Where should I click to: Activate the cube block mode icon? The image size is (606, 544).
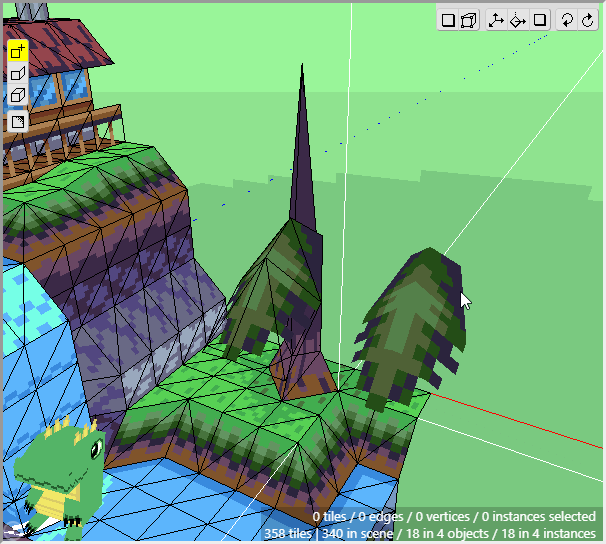pyautogui.click(x=17, y=97)
